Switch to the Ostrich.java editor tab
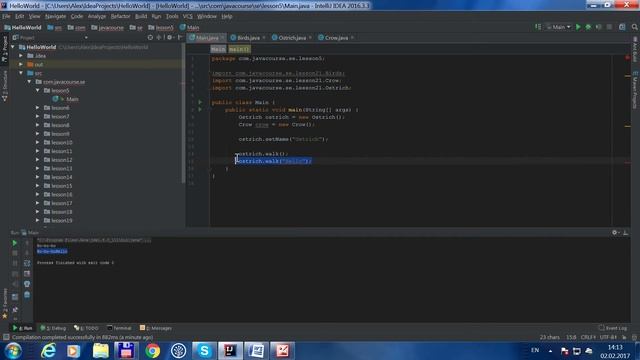640x360 pixels. click(292, 38)
